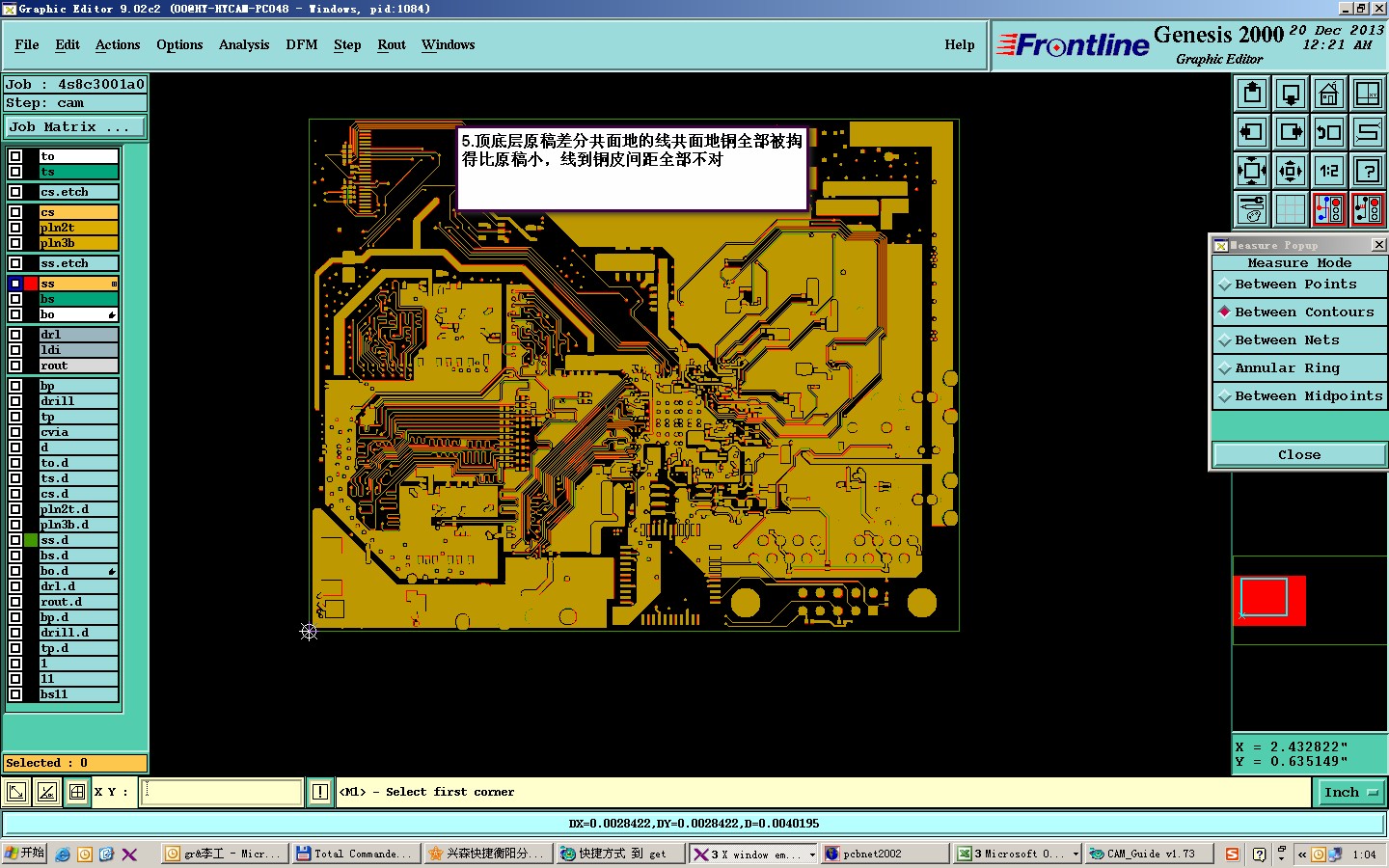Click the question mark query icon

click(x=1368, y=171)
